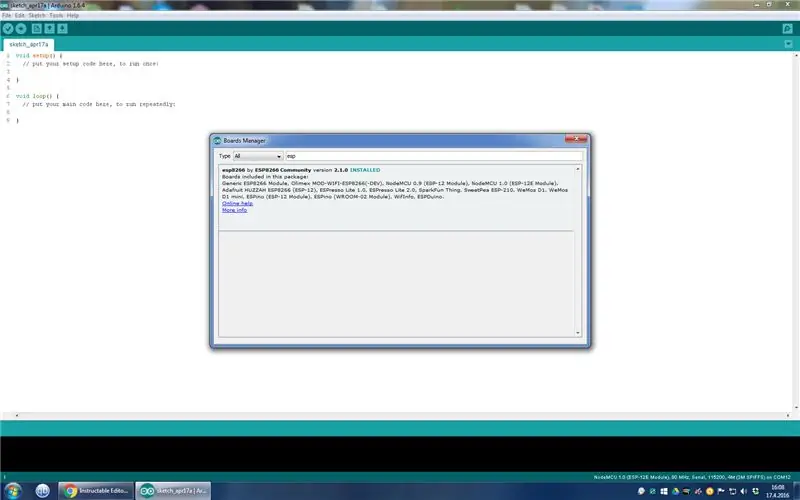Open the File menu
800x500 pixels.
(7, 16)
